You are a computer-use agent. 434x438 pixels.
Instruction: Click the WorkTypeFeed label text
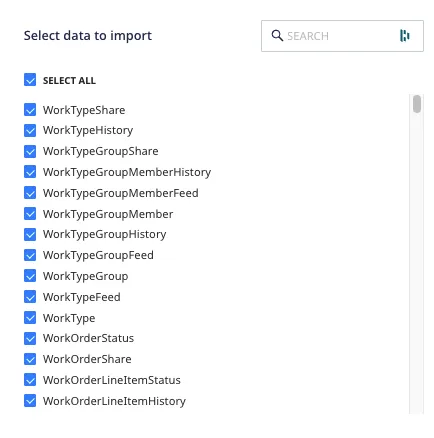pyautogui.click(x=82, y=297)
